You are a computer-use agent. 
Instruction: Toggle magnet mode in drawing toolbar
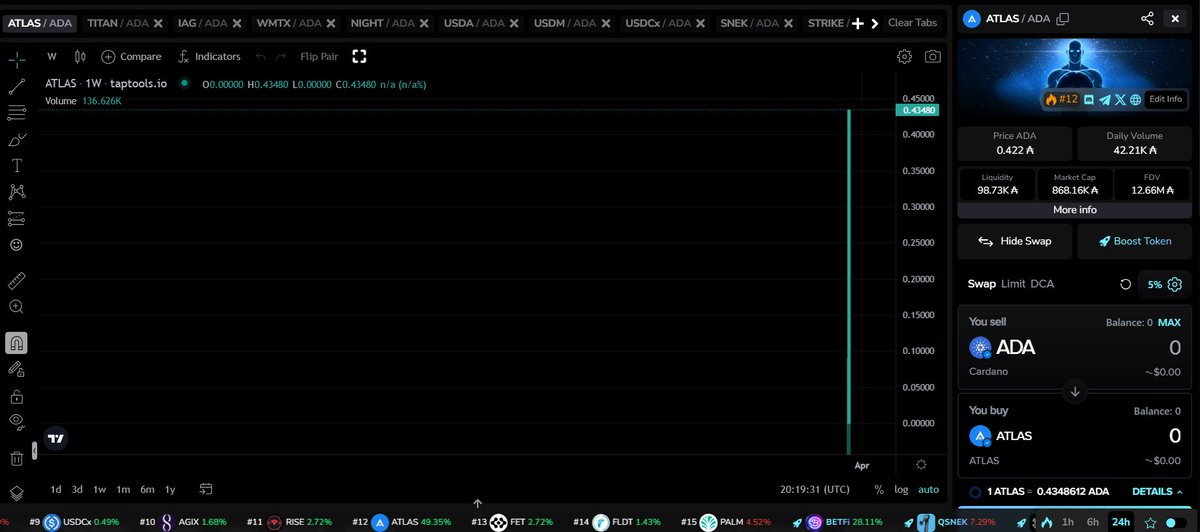pos(17,343)
